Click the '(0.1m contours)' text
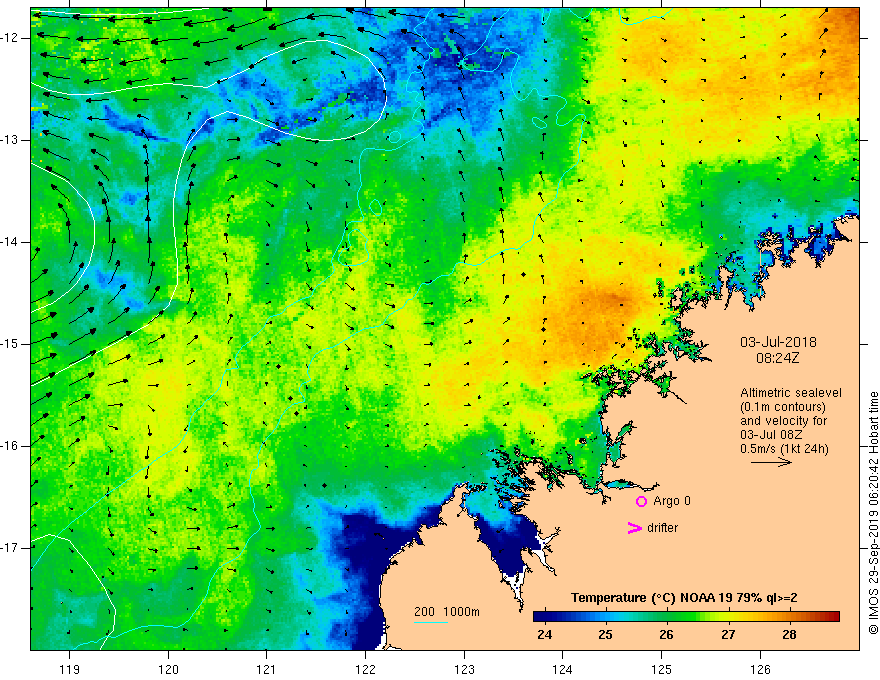 tap(782, 407)
